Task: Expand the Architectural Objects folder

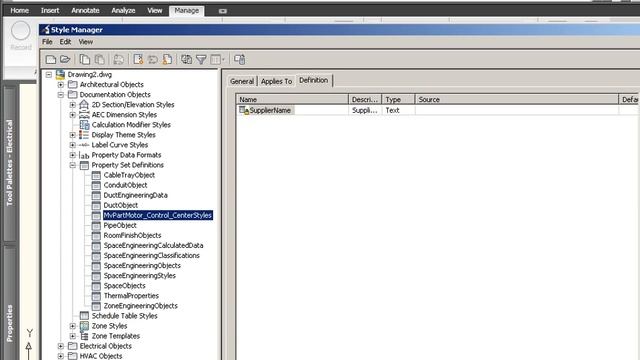Action: point(61,84)
